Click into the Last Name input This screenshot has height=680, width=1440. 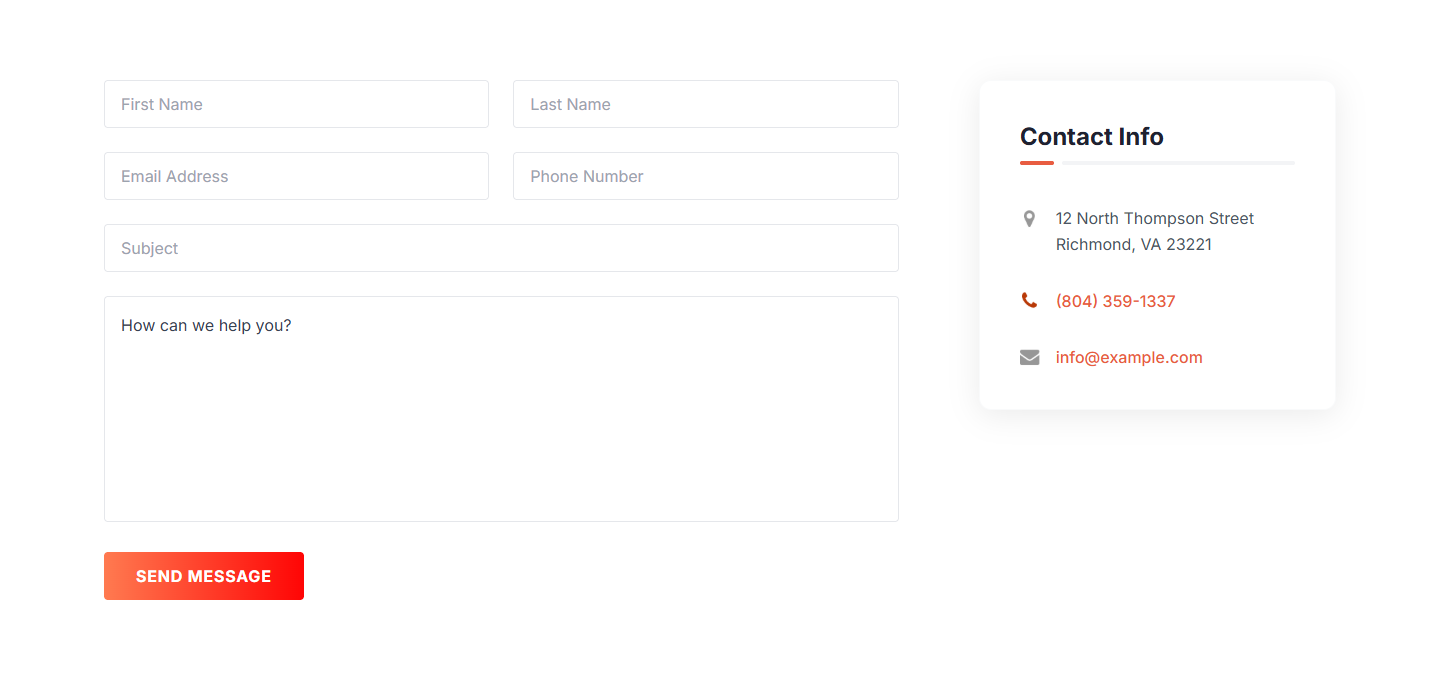(x=705, y=104)
